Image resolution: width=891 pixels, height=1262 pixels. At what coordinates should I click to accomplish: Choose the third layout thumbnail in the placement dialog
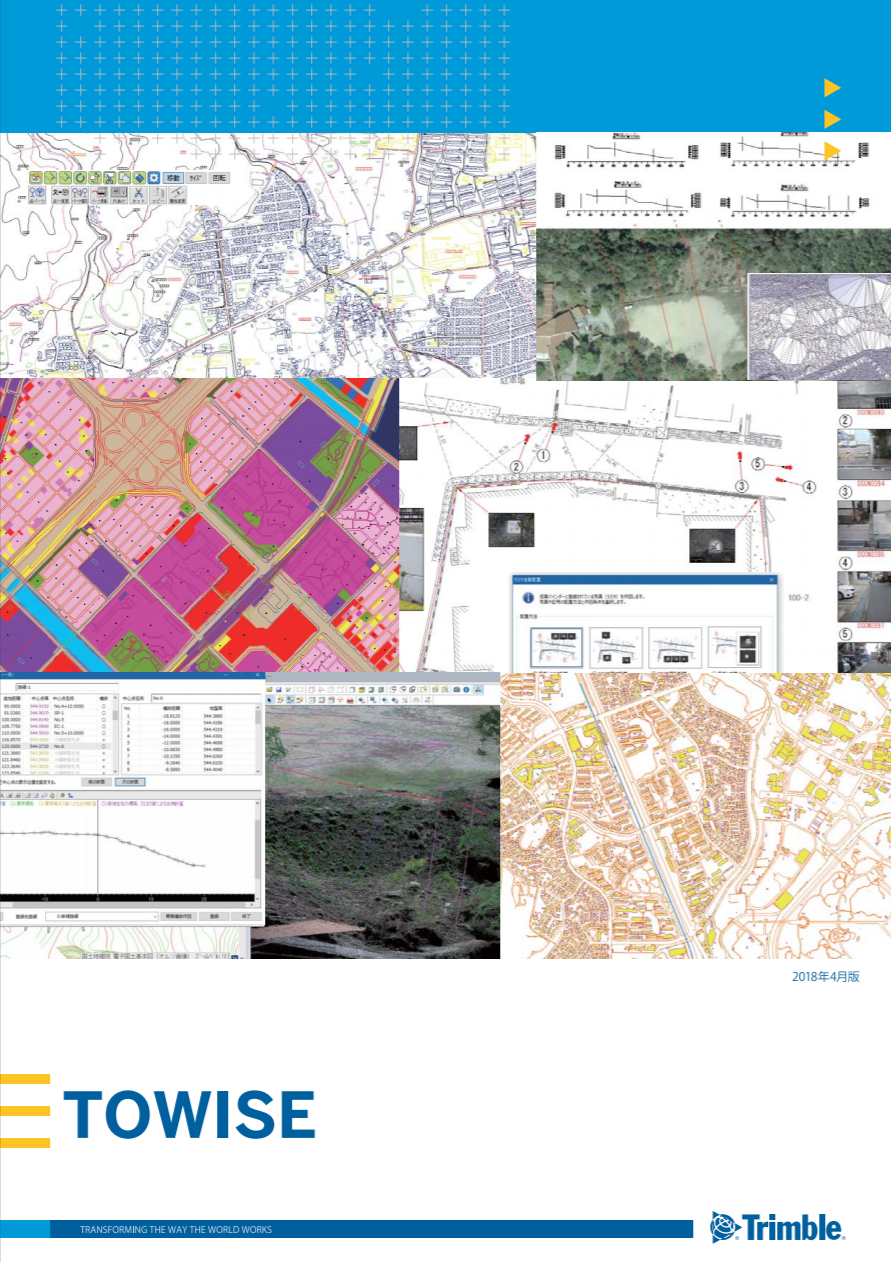pos(675,648)
